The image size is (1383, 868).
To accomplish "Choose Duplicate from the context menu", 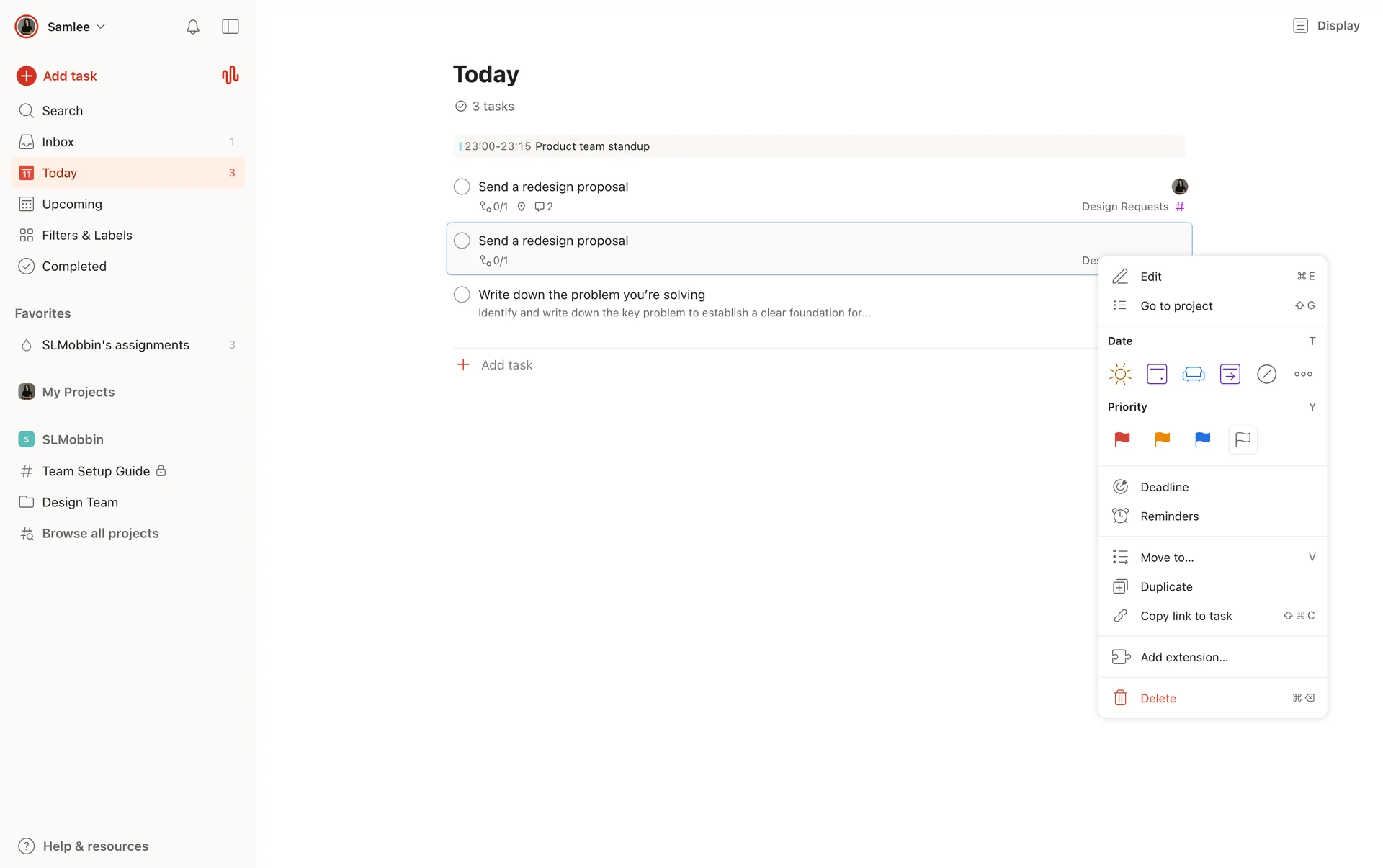I will pyautogui.click(x=1166, y=586).
